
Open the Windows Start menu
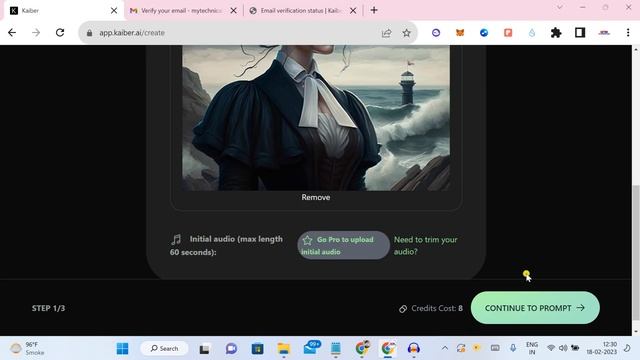pyautogui.click(x=122, y=349)
